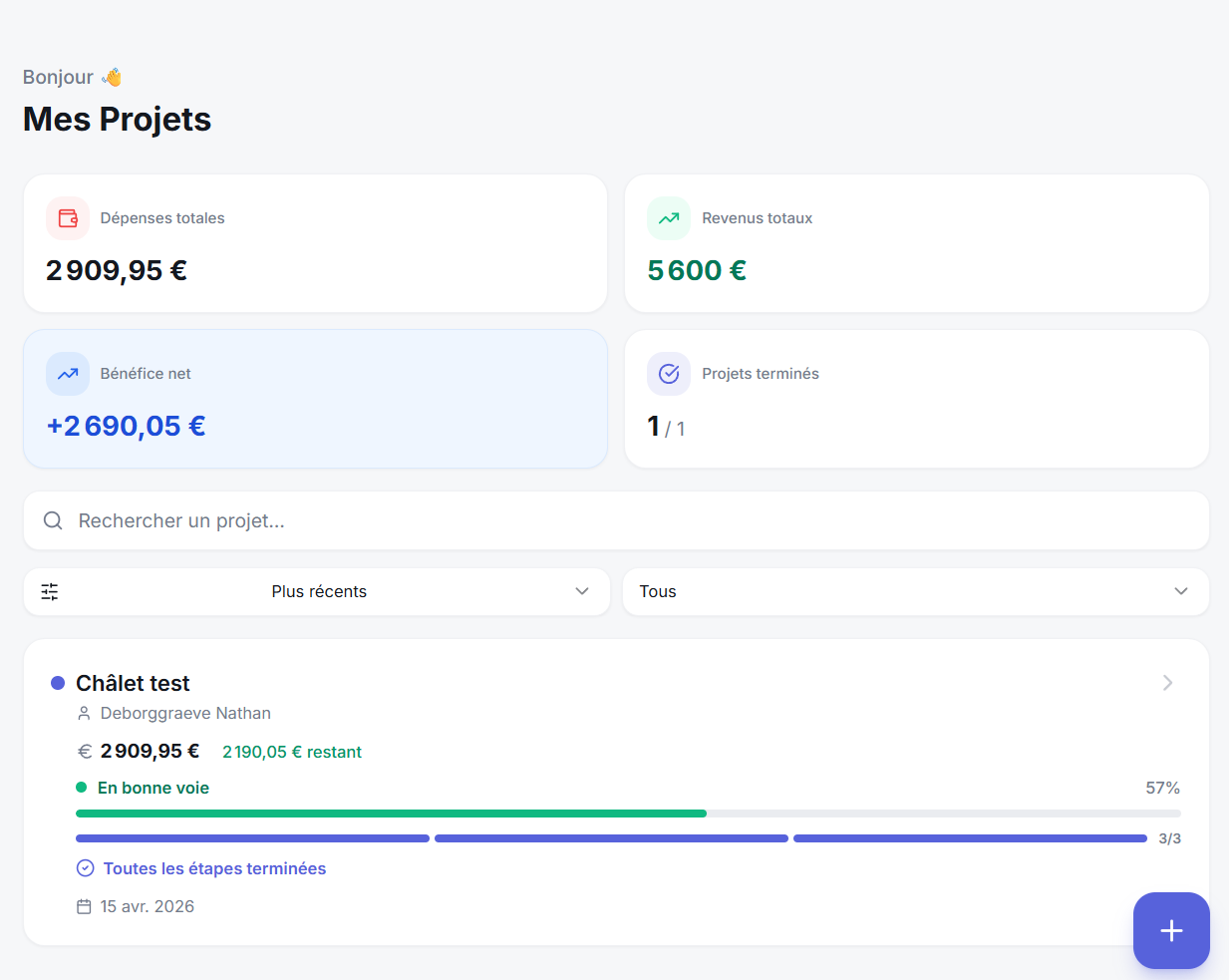Click the green status dot next to En bonne voie
The width and height of the screenshot is (1229, 980).
82,788
